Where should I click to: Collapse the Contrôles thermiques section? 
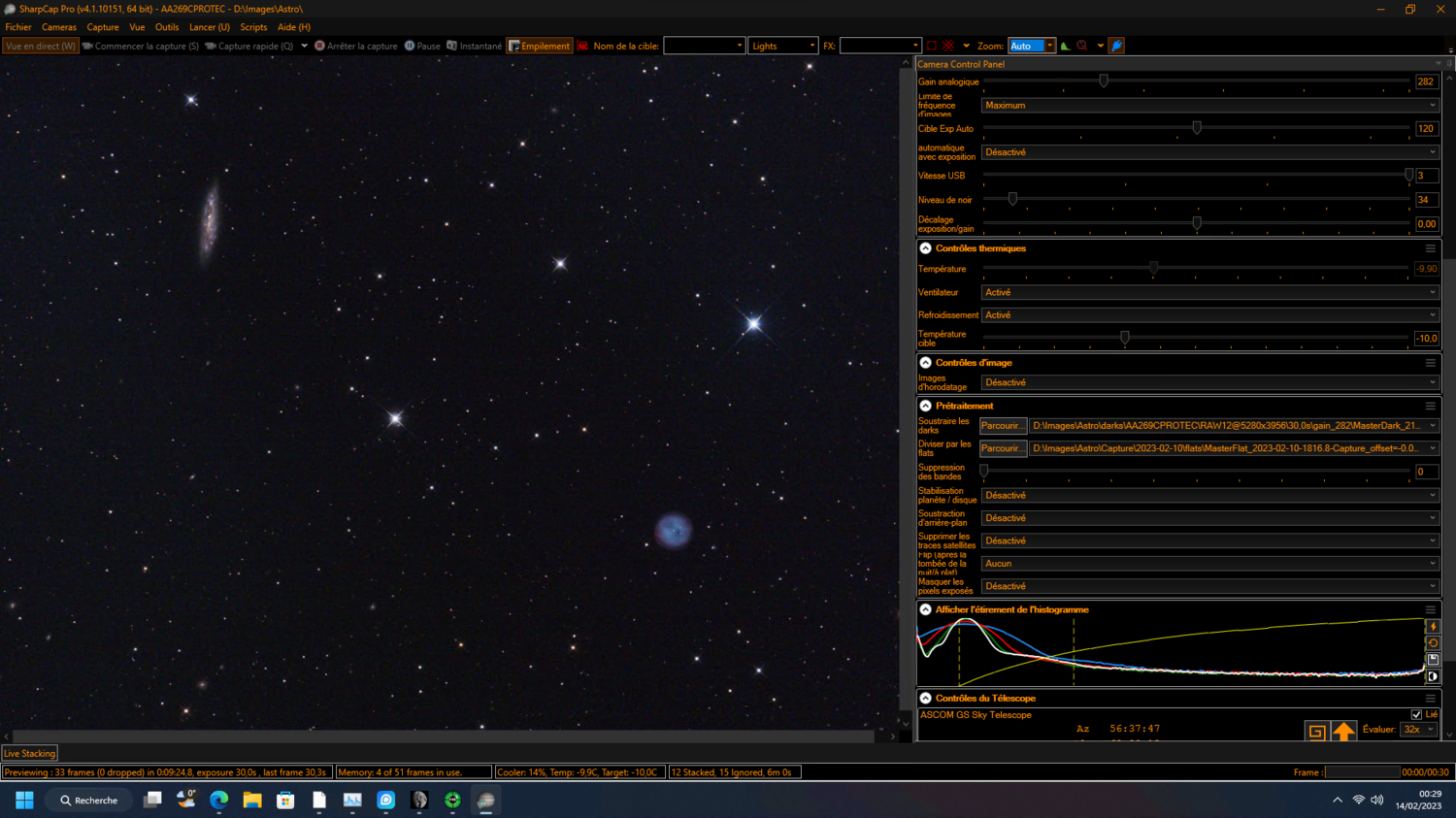point(926,248)
